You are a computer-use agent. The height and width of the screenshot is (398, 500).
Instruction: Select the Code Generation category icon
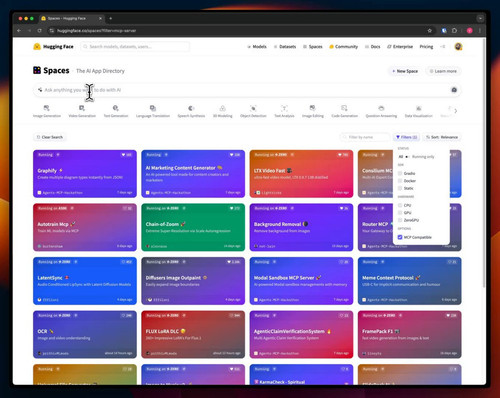344,108
